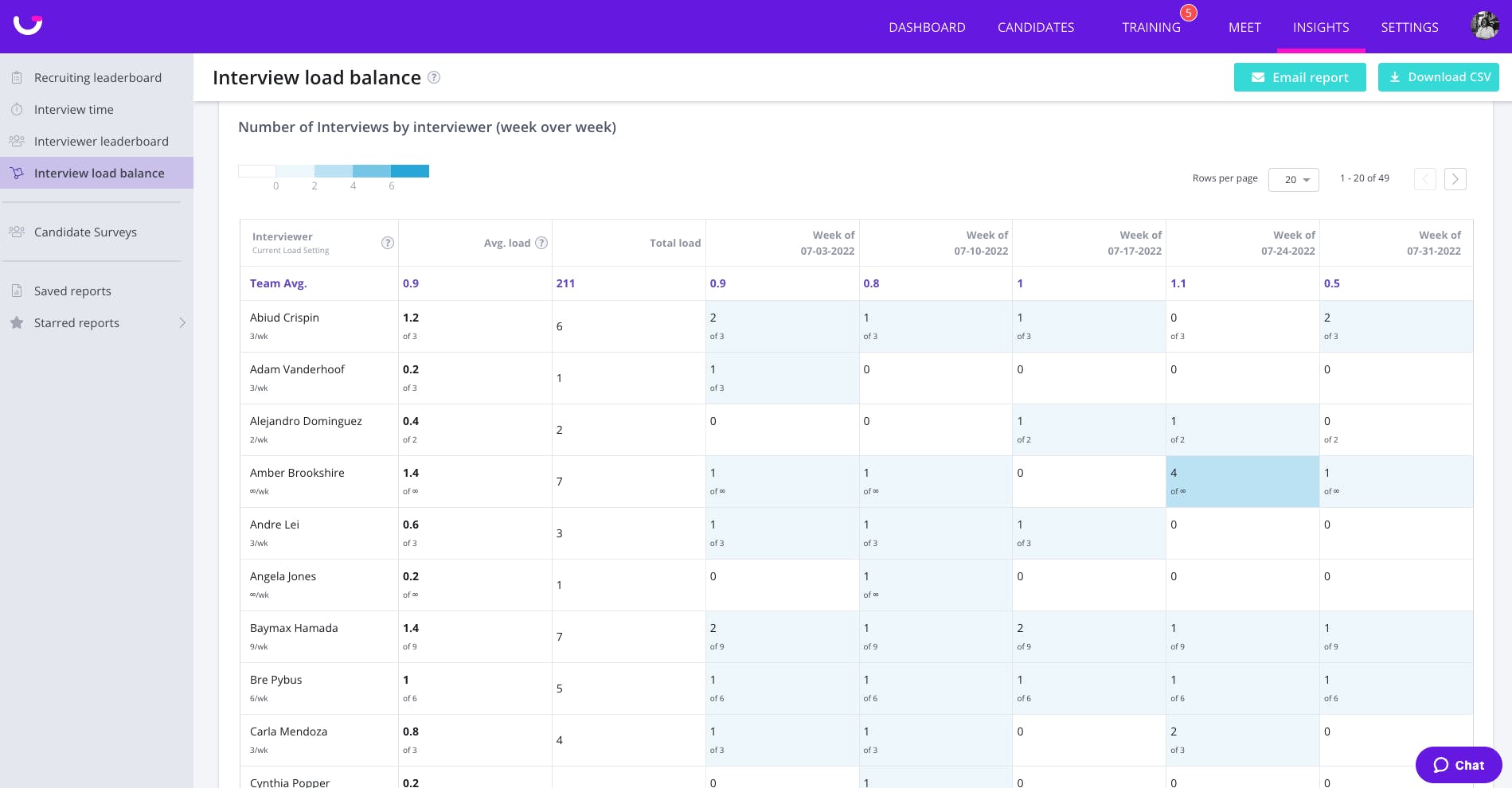Click help icon beside Interview load balance title
The width and height of the screenshot is (1512, 788).
pyautogui.click(x=434, y=77)
